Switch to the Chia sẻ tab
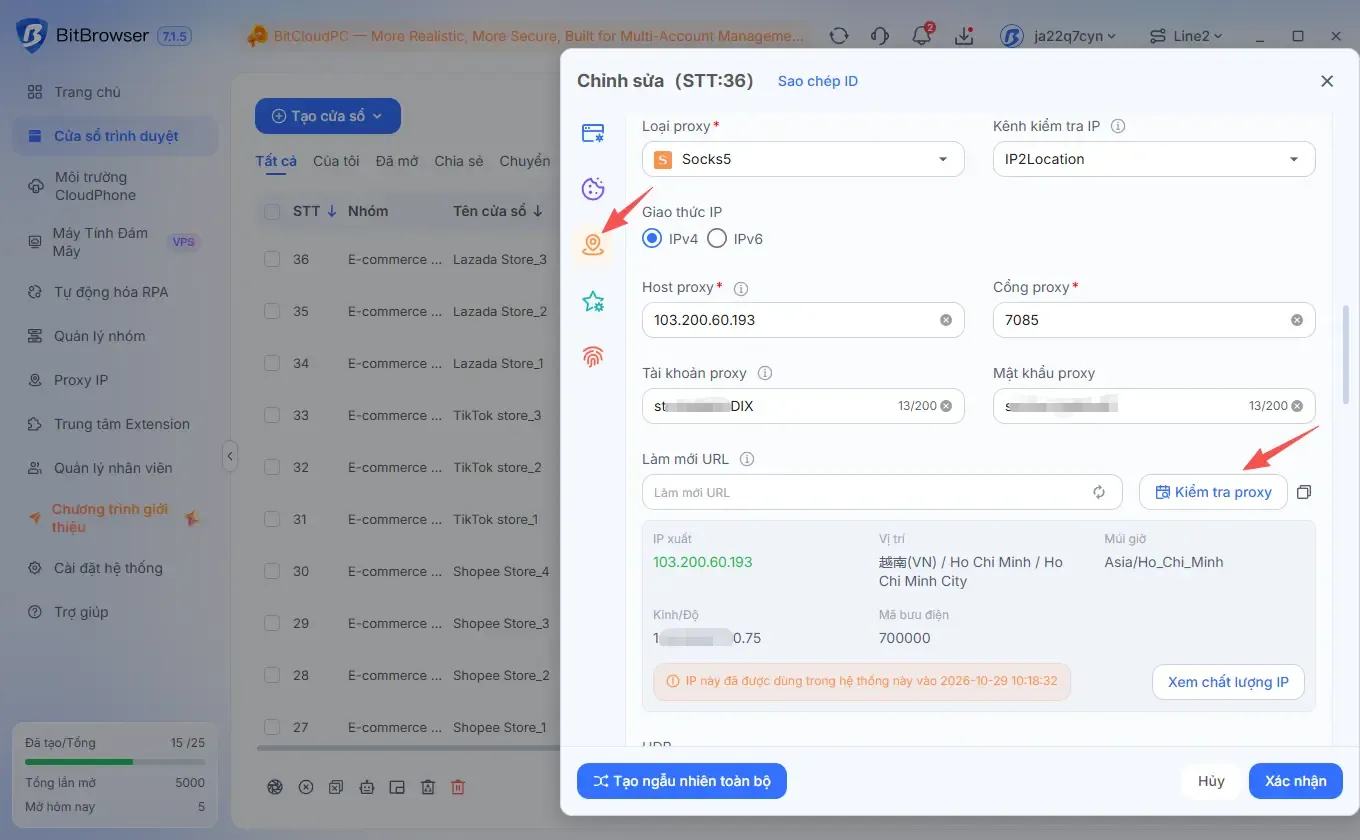 coord(459,161)
